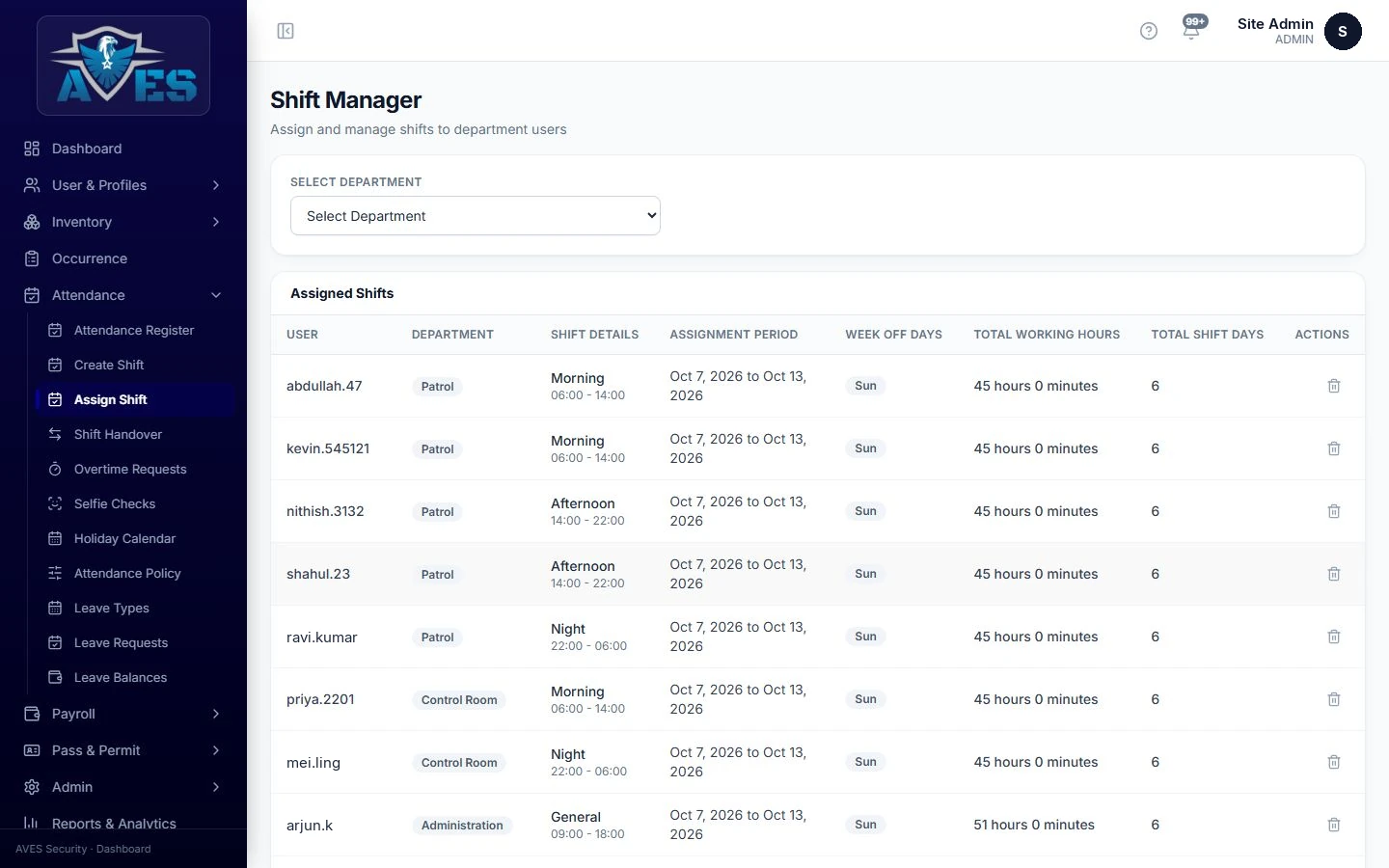
Task: Open Overtime Requests page
Action: [x=135, y=469]
